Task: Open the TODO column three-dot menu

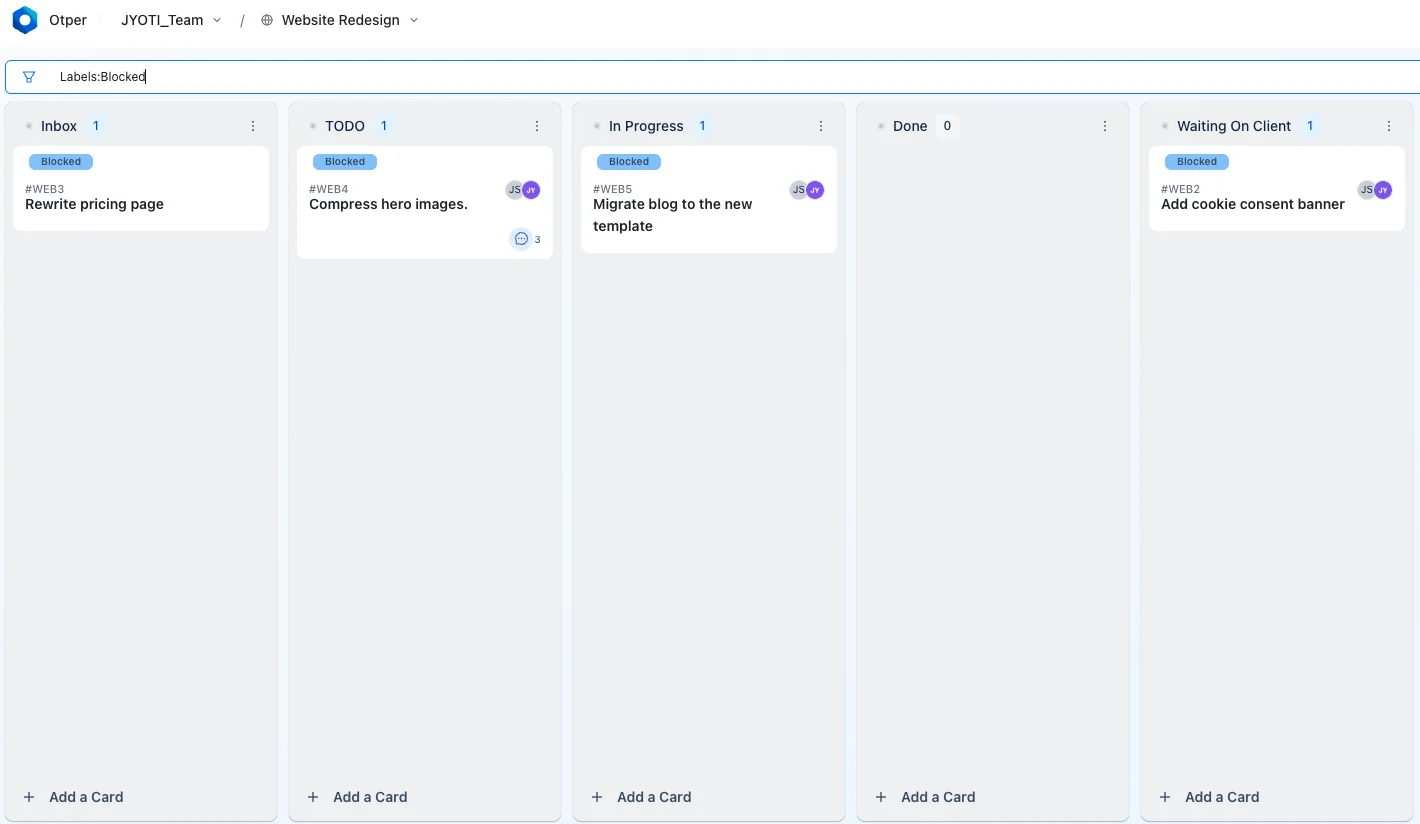Action: [x=537, y=126]
